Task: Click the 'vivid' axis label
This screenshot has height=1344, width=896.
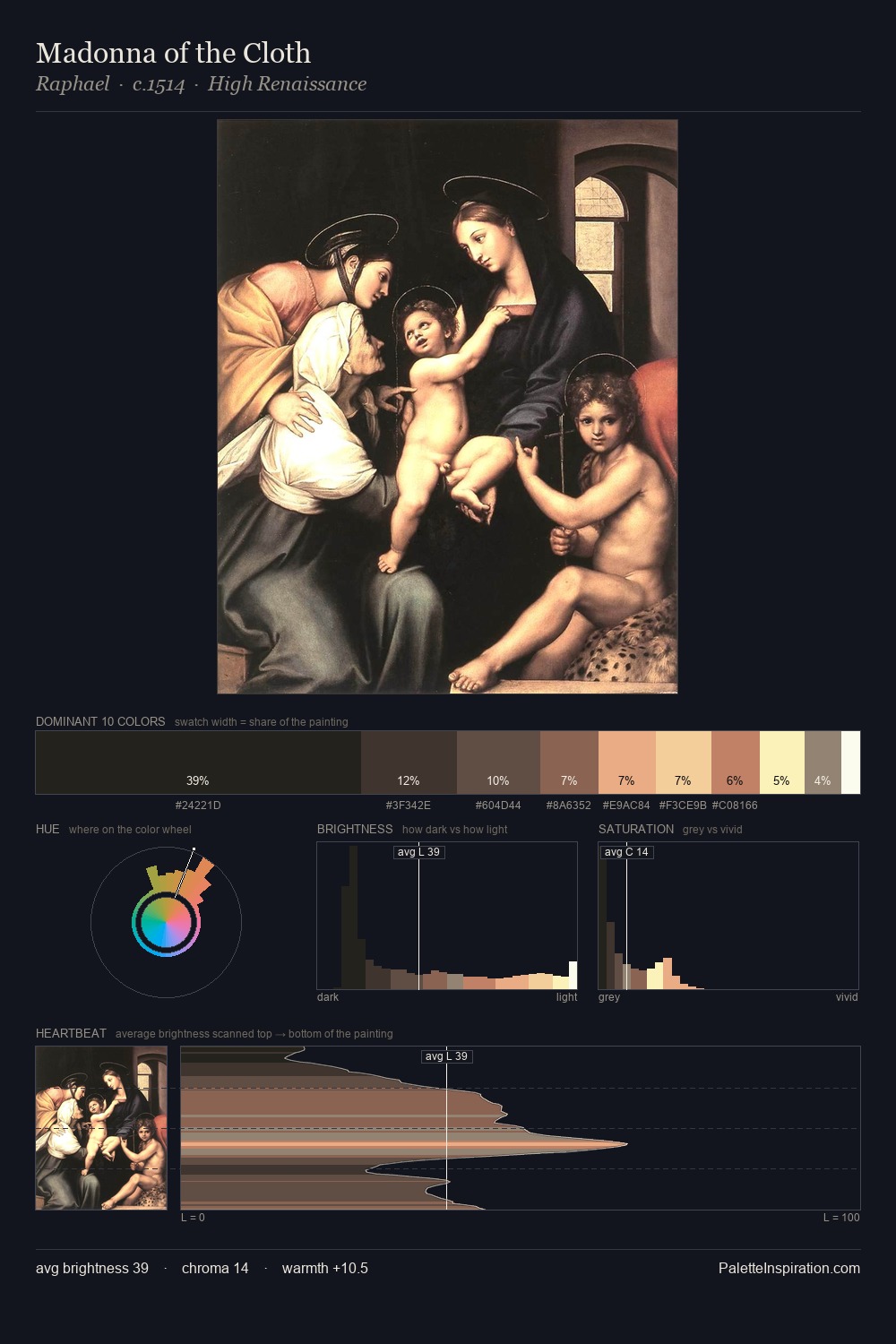Action: pyautogui.click(x=847, y=997)
